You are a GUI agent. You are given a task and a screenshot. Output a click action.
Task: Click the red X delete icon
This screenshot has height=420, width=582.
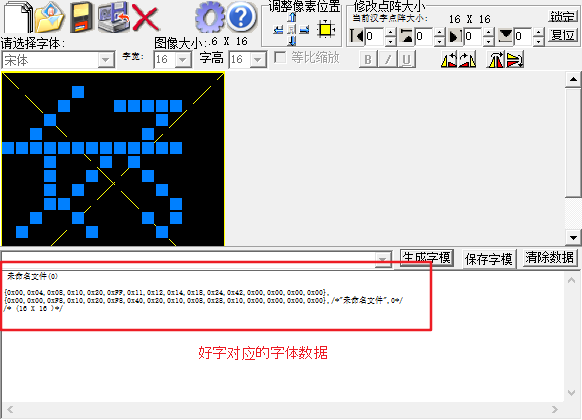pyautogui.click(x=146, y=17)
